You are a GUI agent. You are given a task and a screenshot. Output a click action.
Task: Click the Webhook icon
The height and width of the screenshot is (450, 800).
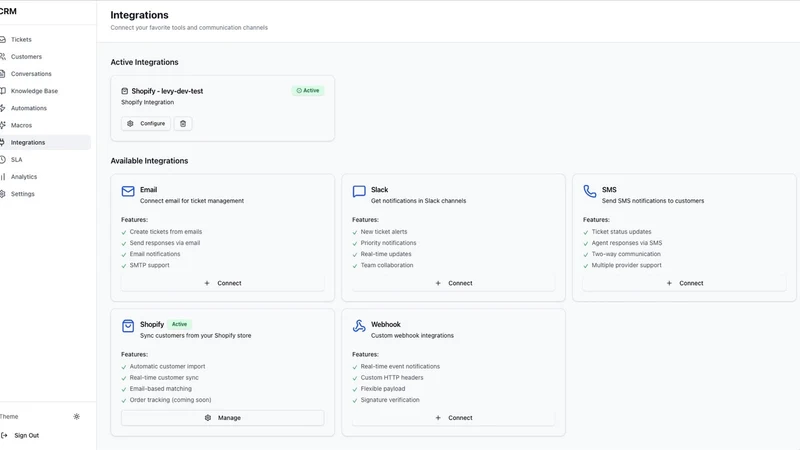pos(359,326)
